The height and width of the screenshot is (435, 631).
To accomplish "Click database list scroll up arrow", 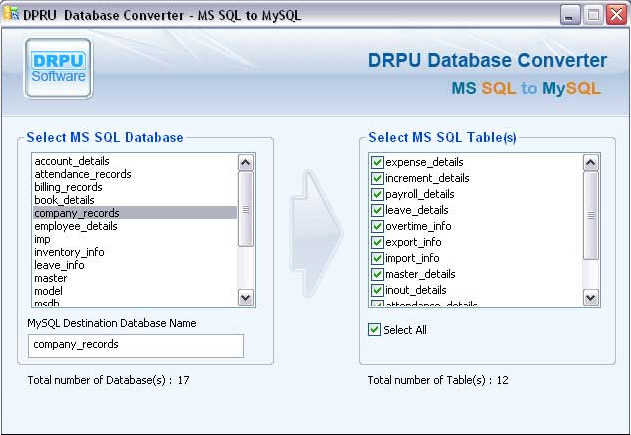I will click(245, 163).
